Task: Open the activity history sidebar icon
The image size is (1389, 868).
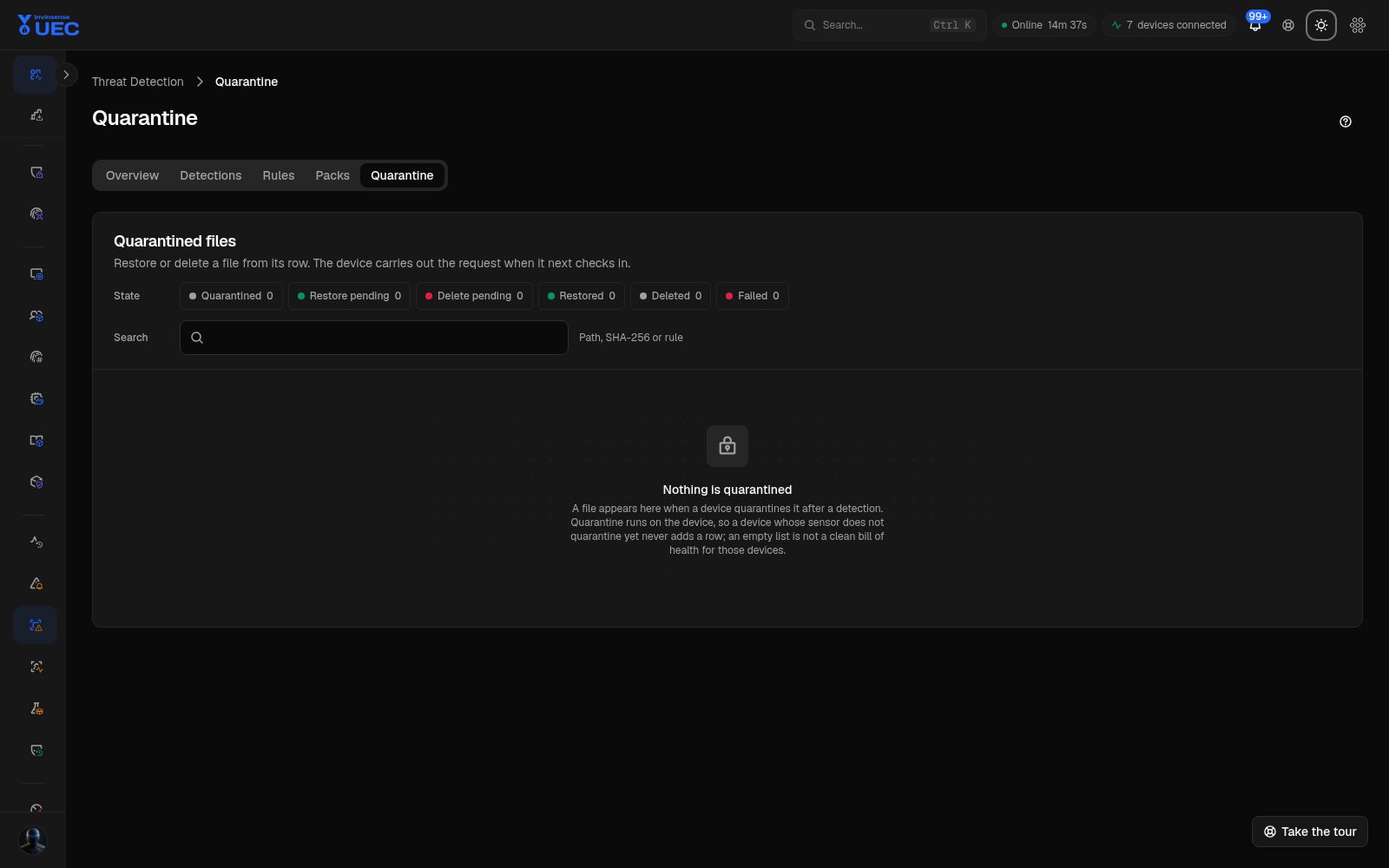Action: [x=36, y=542]
